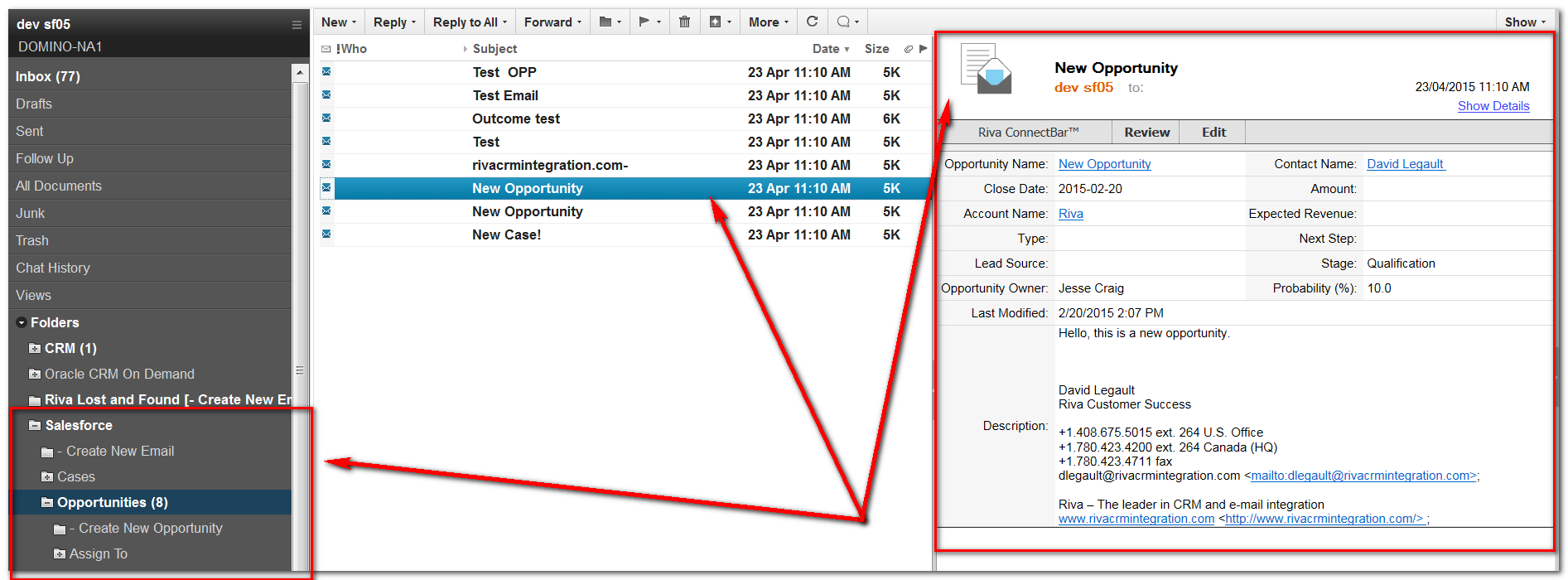Viewport: 1568px width, 580px height.
Task: Collapse the Salesforce folder
Action: tap(35, 426)
